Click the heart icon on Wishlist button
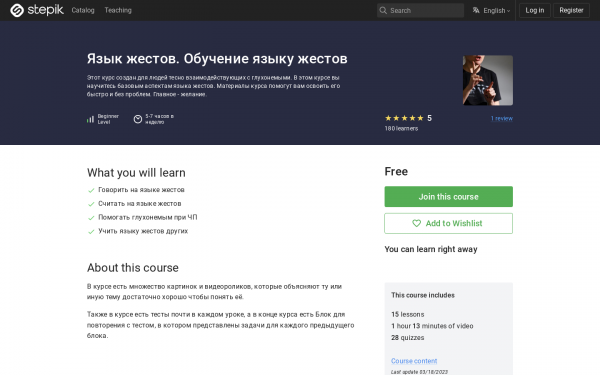Viewport: 600px width, 375px height. [416, 223]
